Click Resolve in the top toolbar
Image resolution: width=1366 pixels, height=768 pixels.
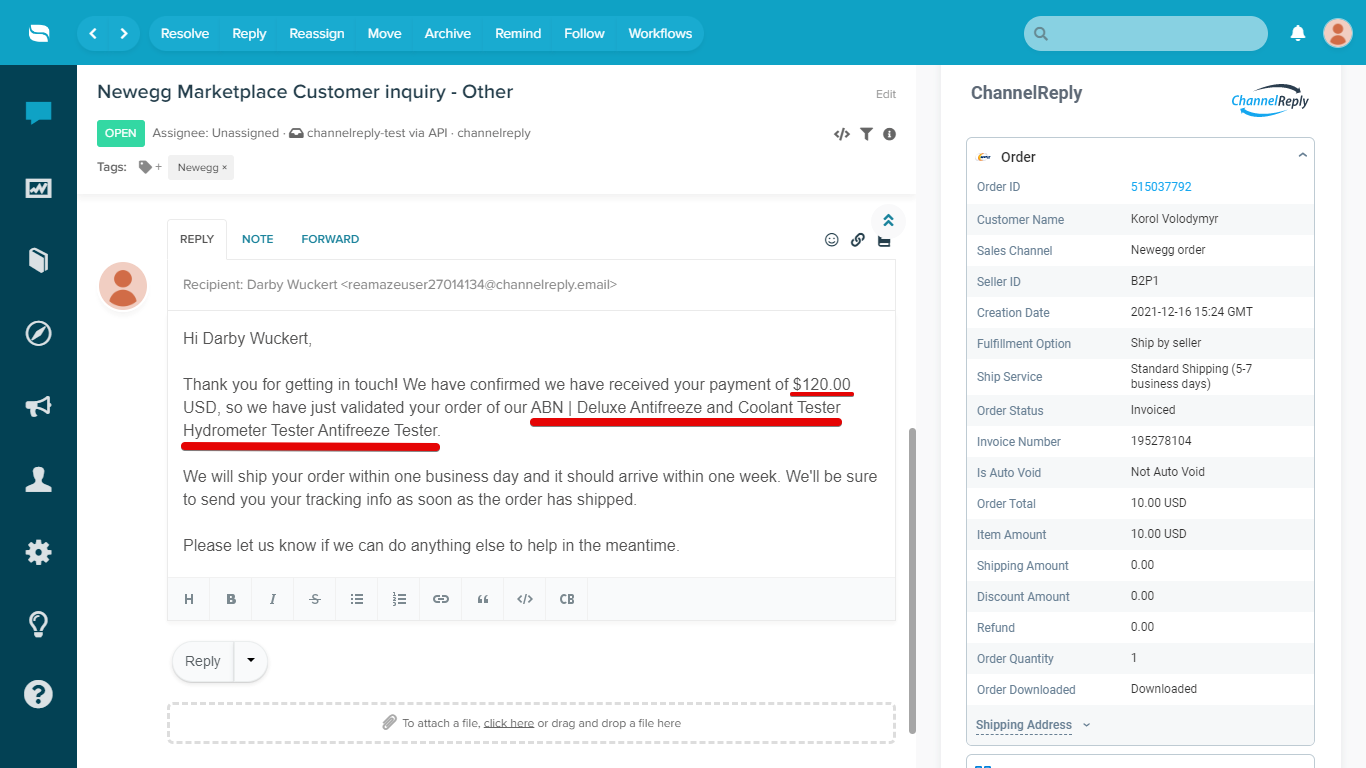tap(185, 33)
